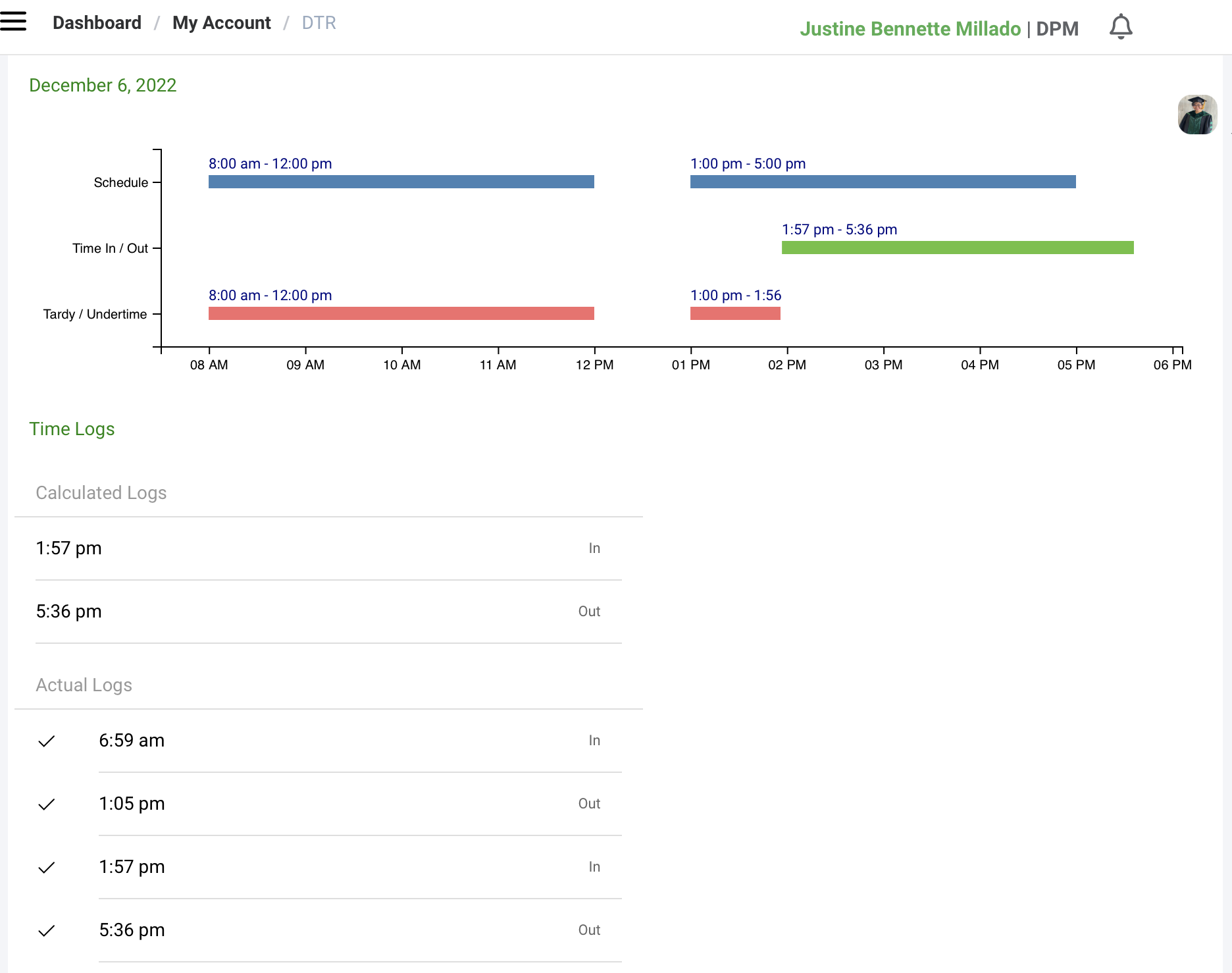Click the short red 1:00 pm - 1:56 bar
Image resolution: width=1232 pixels, height=973 pixels.
735,313
